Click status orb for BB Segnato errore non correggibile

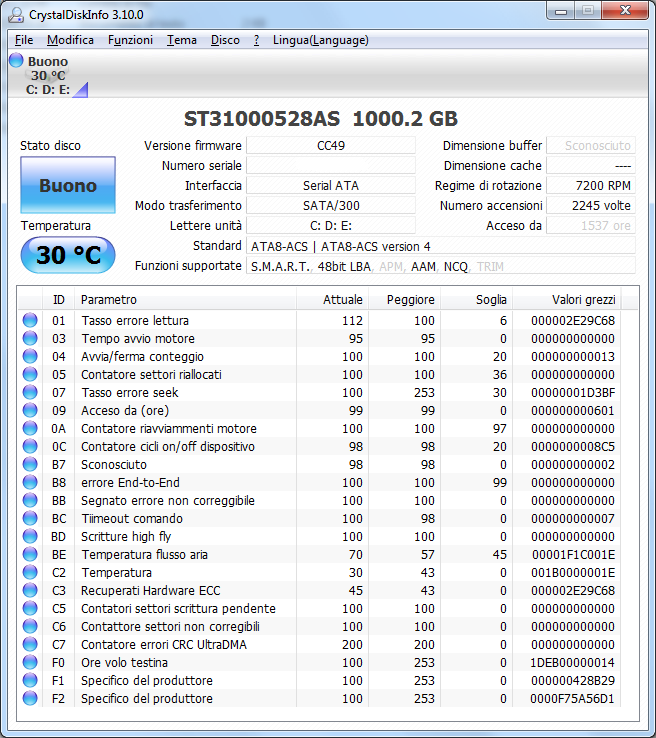click(30, 500)
